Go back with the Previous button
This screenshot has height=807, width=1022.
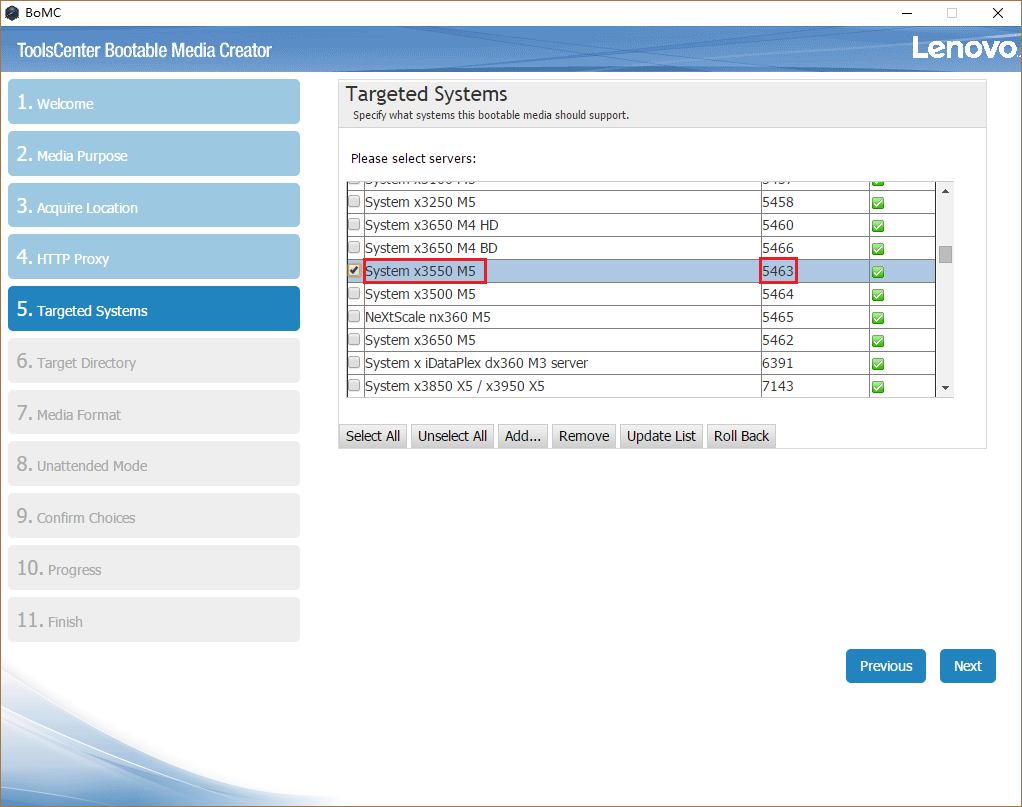click(886, 666)
